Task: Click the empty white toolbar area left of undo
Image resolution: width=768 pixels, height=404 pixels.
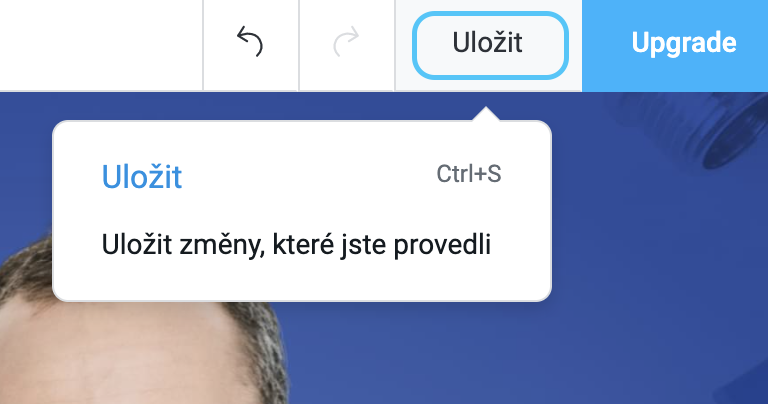Action: [x=101, y=46]
